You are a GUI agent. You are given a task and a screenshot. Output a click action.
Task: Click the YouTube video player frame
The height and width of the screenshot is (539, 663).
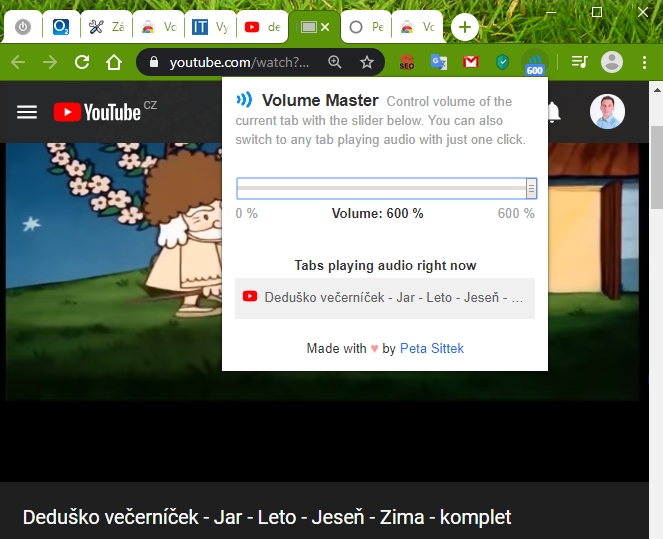point(113,271)
